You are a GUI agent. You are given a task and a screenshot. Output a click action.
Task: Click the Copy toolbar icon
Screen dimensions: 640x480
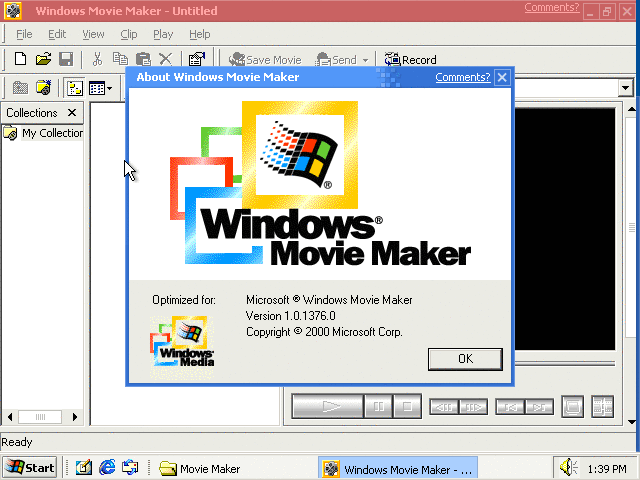point(120,59)
